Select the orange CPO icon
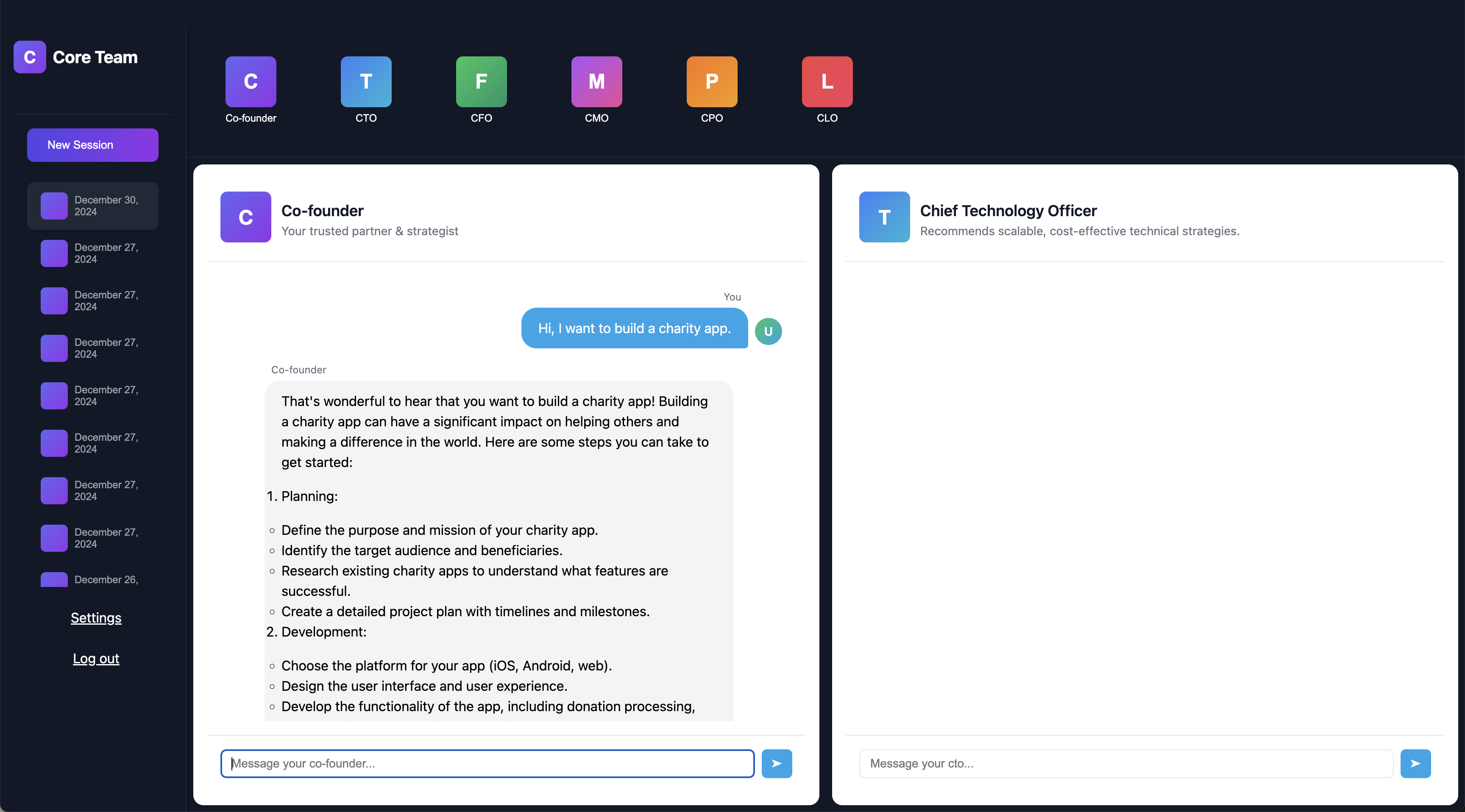 click(x=711, y=81)
